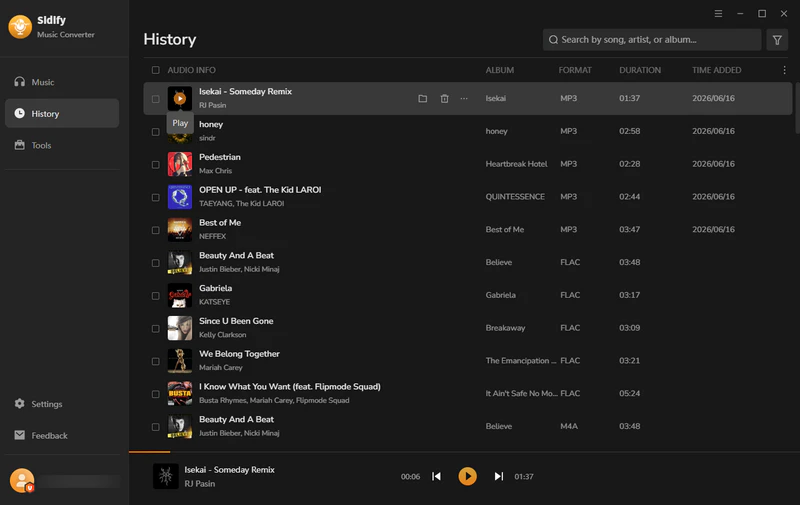This screenshot has width=800, height=505.
Task: Open output folder for Isekai - Someday Remix
Action: point(422,98)
